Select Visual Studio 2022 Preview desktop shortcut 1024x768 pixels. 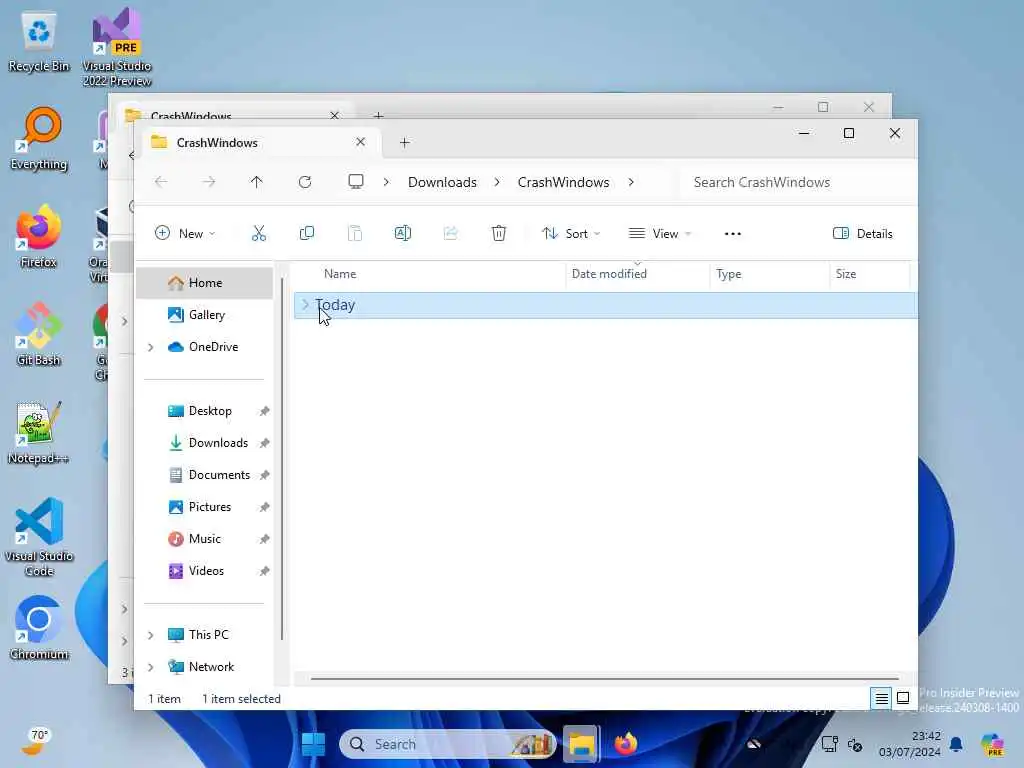coord(117,48)
